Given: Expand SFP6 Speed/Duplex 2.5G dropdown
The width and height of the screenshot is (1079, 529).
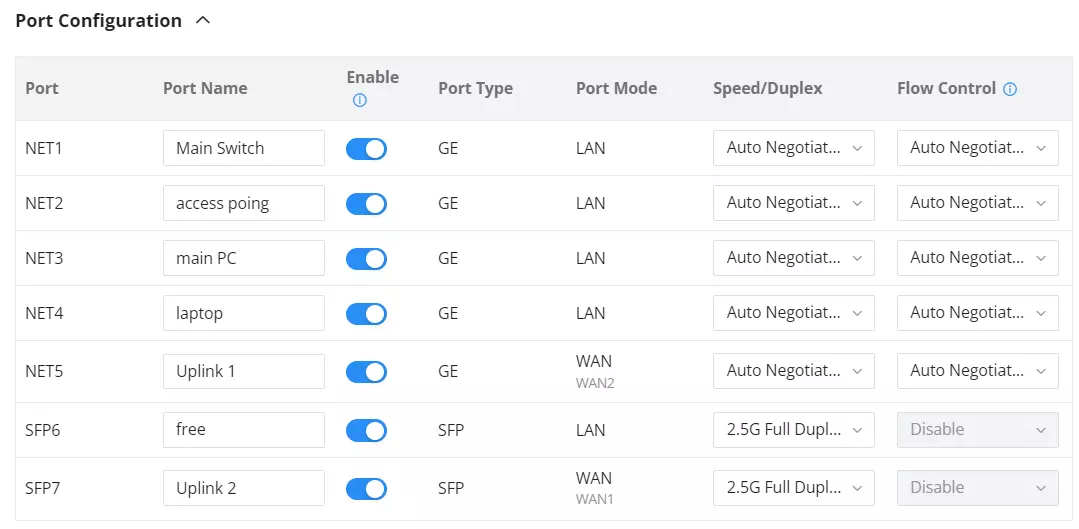Looking at the screenshot, I should (793, 430).
